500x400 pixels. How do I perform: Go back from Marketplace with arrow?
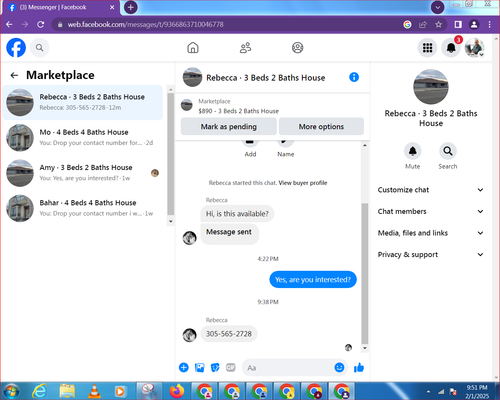(14, 75)
